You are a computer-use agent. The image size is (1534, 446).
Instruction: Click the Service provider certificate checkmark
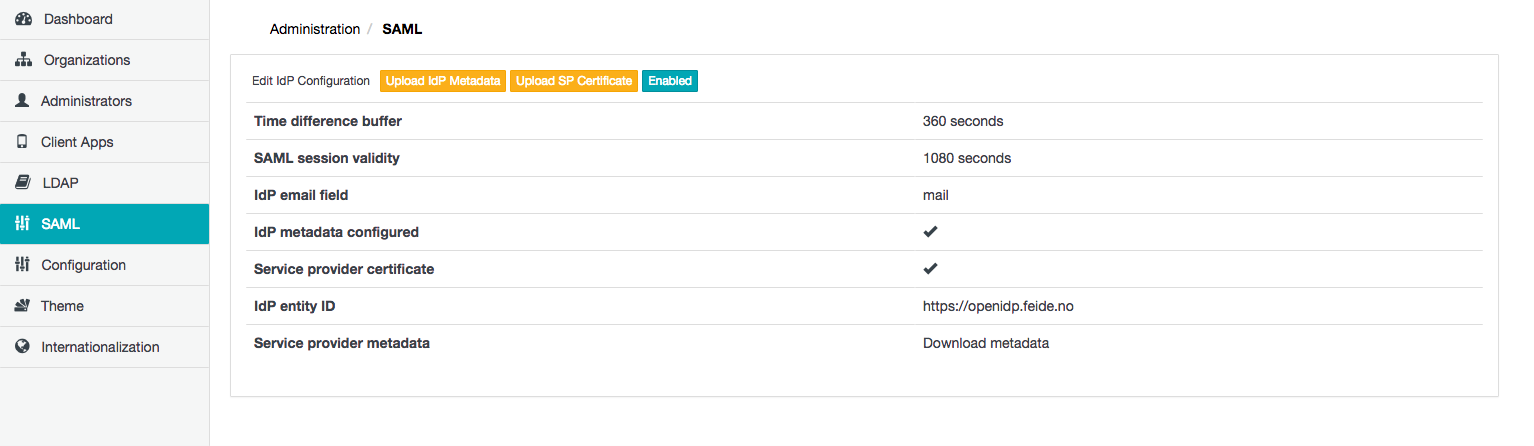(930, 269)
